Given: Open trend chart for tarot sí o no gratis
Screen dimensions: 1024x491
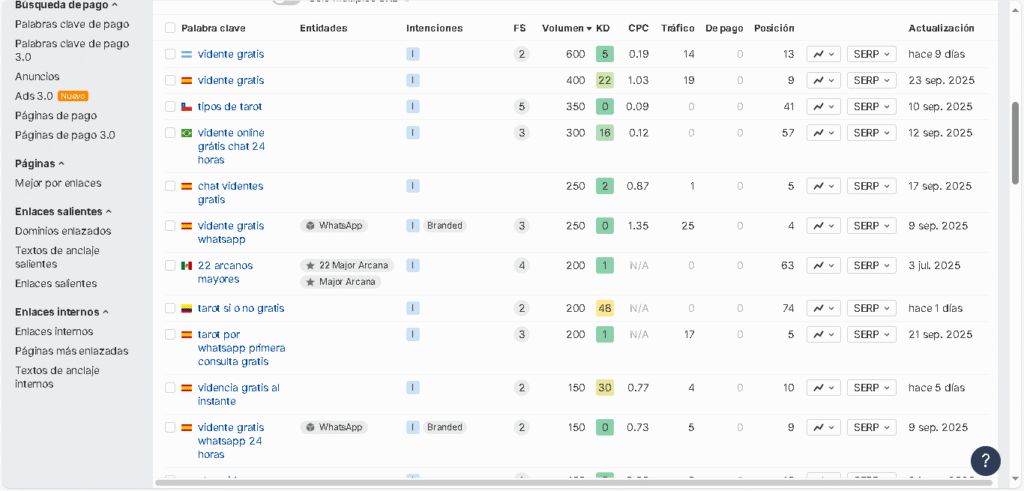Looking at the screenshot, I should (x=823, y=309).
